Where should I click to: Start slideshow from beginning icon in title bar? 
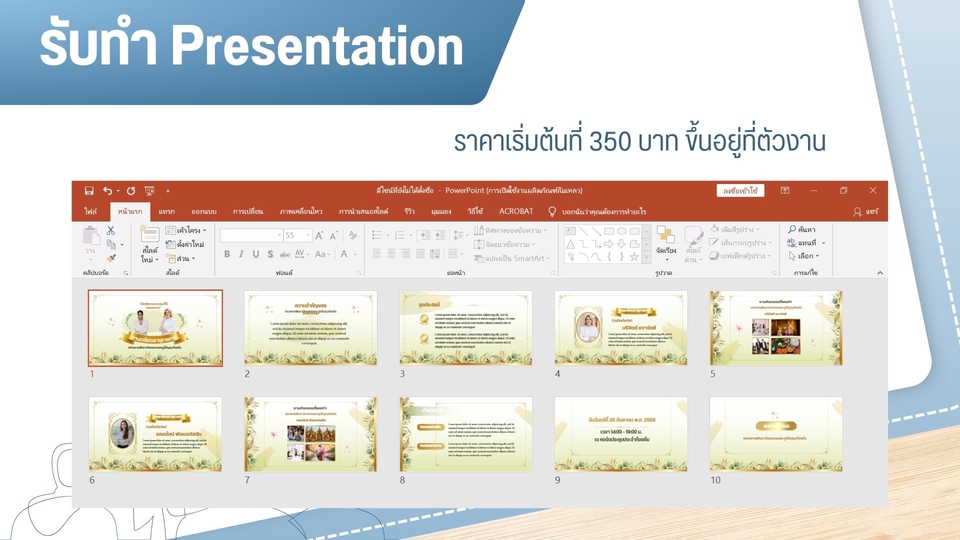149,191
